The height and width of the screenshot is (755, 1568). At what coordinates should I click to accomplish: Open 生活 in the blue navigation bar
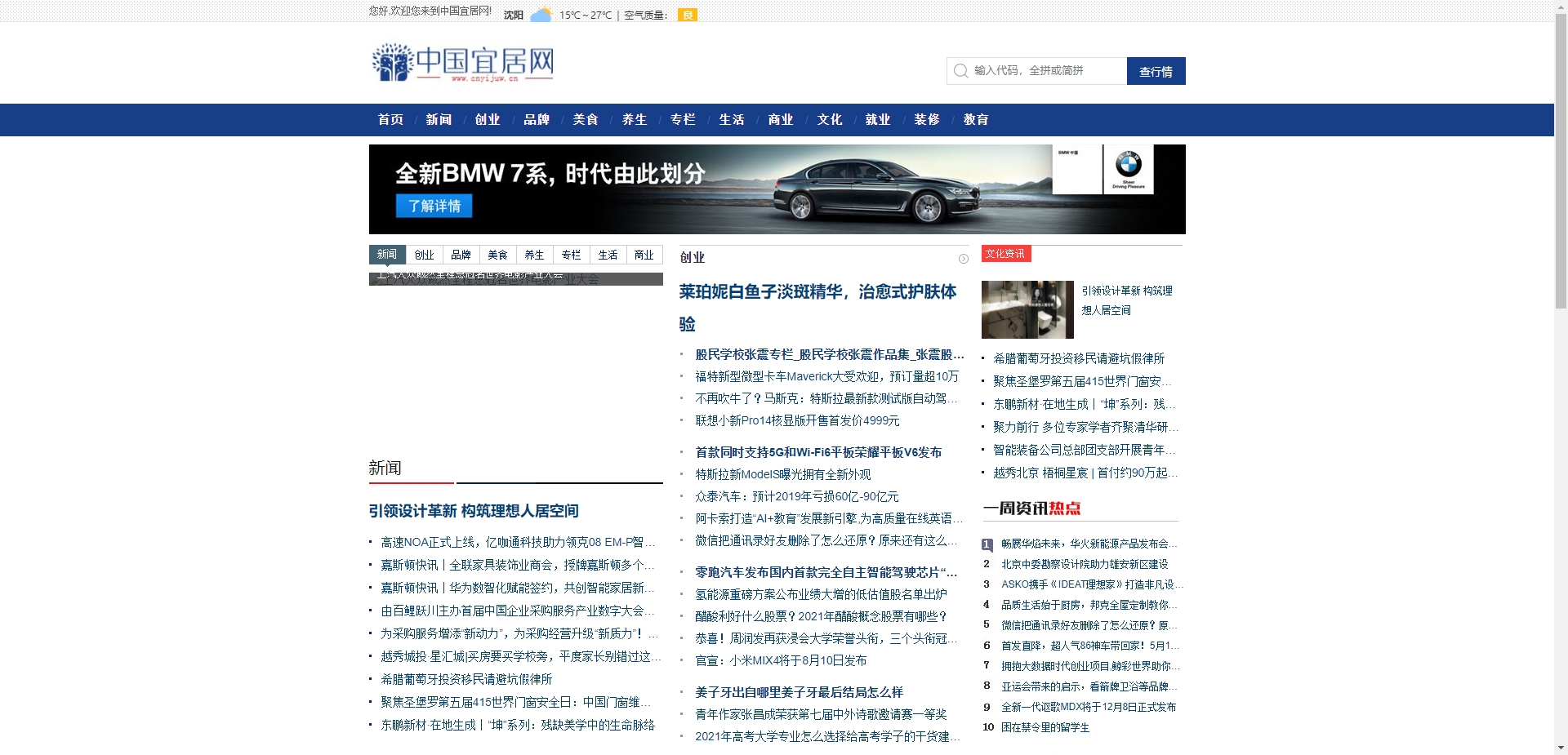[732, 119]
